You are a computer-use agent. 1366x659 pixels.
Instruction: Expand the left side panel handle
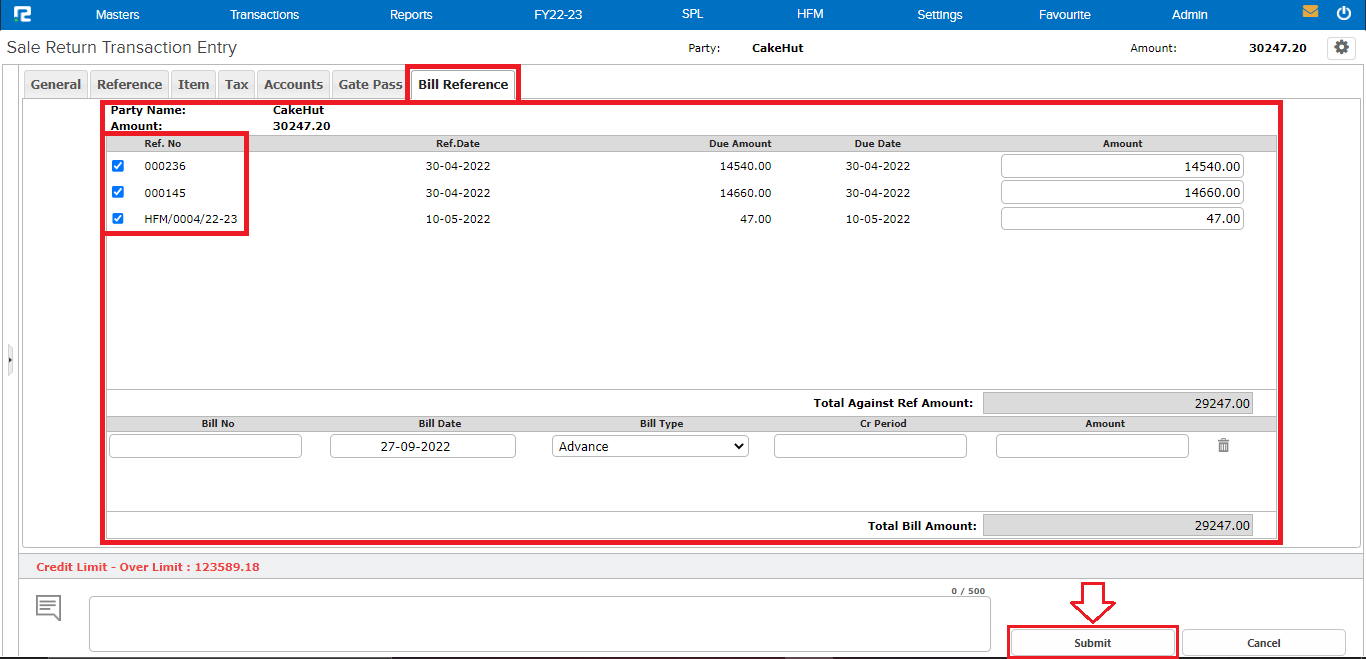pos(10,359)
